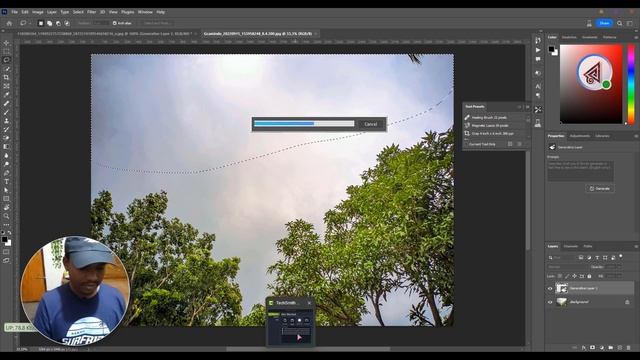Click the generative Prompt text field
Image resolution: width=640 pixels, height=360 pixels.
tap(580, 171)
